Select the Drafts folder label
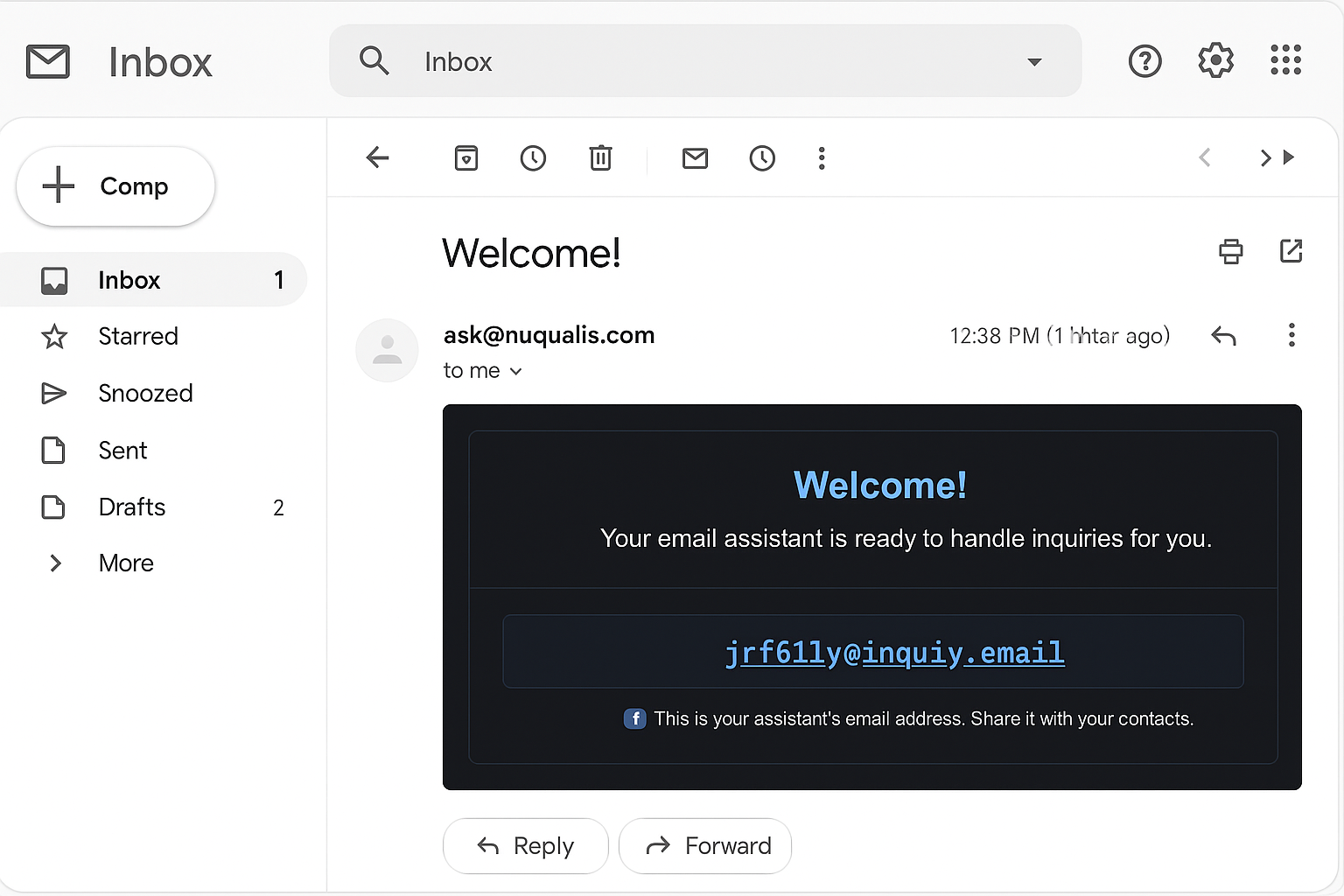The image size is (1344, 896). (132, 507)
